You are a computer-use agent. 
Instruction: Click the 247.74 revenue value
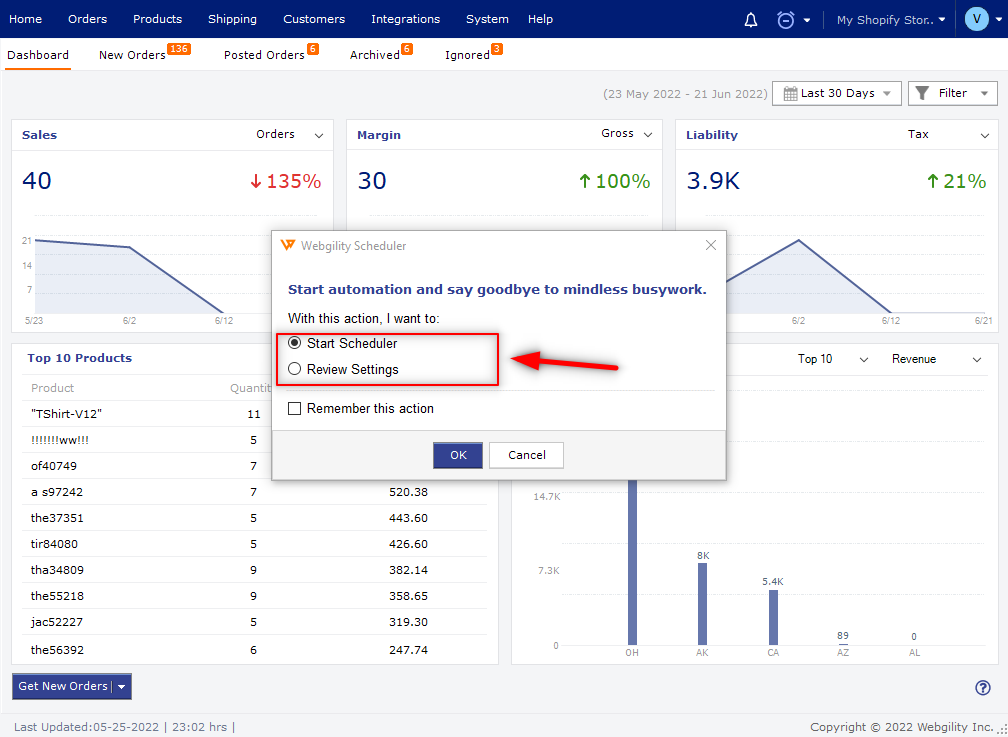coord(408,650)
